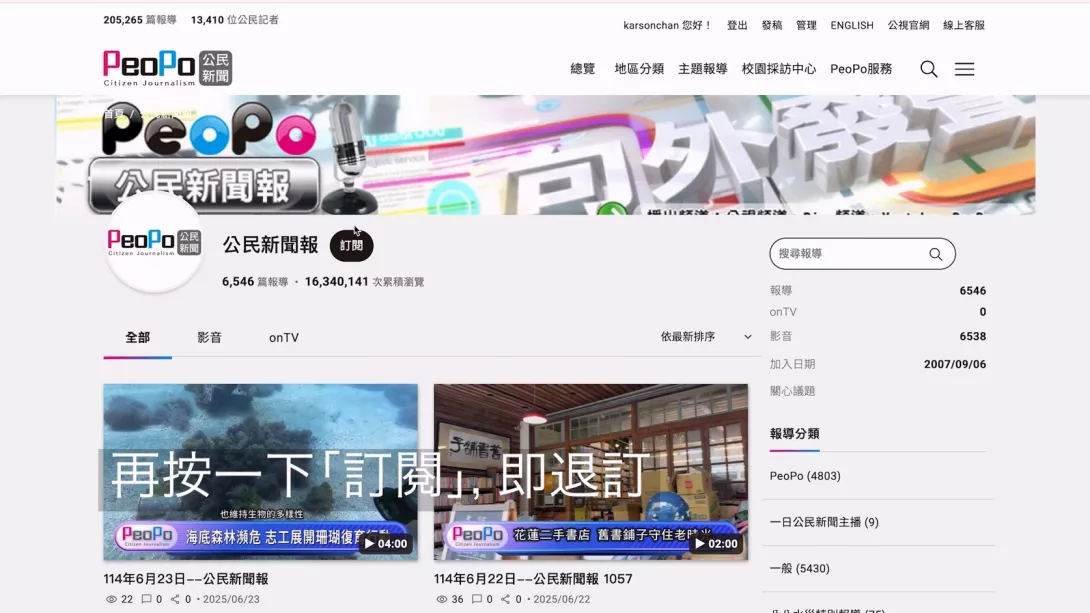This screenshot has width=1090, height=613.
Task: Filter by 一日公民新聞主播 (9) category
Action: click(824, 522)
